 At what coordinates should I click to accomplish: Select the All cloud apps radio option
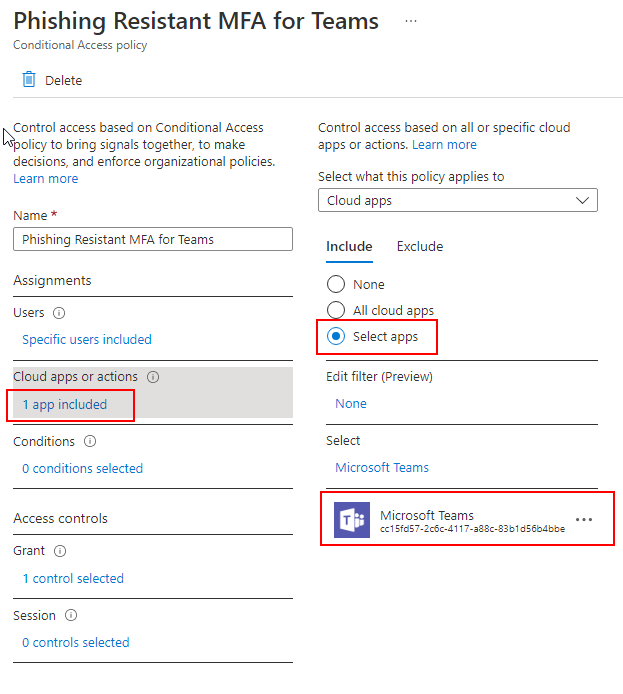336,310
